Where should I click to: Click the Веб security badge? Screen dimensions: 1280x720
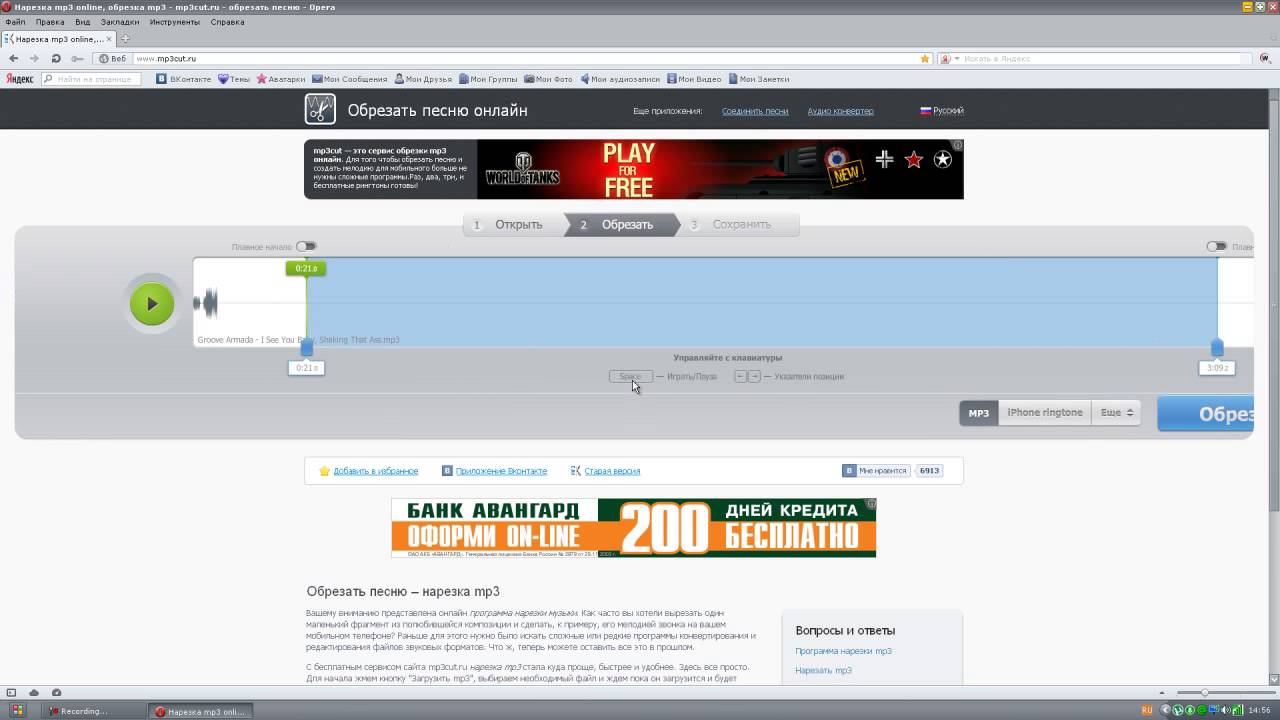tap(112, 58)
